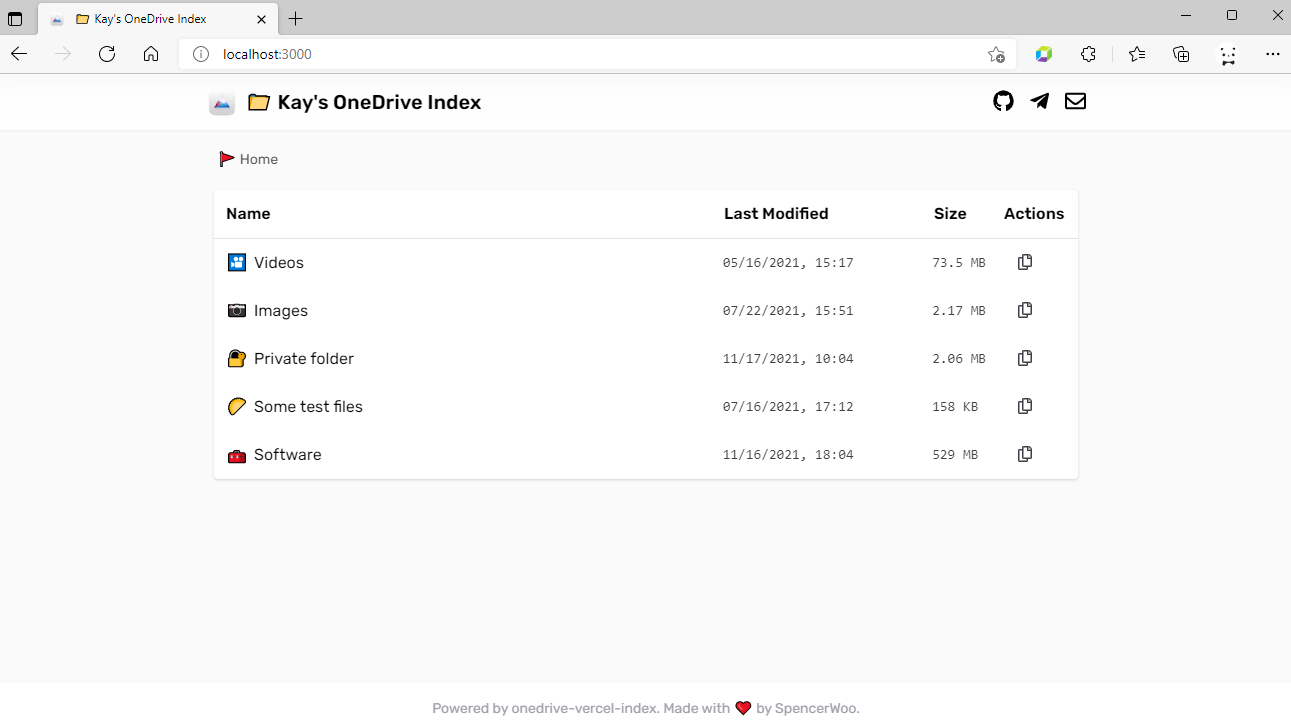Click the padlock icon on Private folder
This screenshot has height=727, width=1291.
pyautogui.click(x=236, y=357)
